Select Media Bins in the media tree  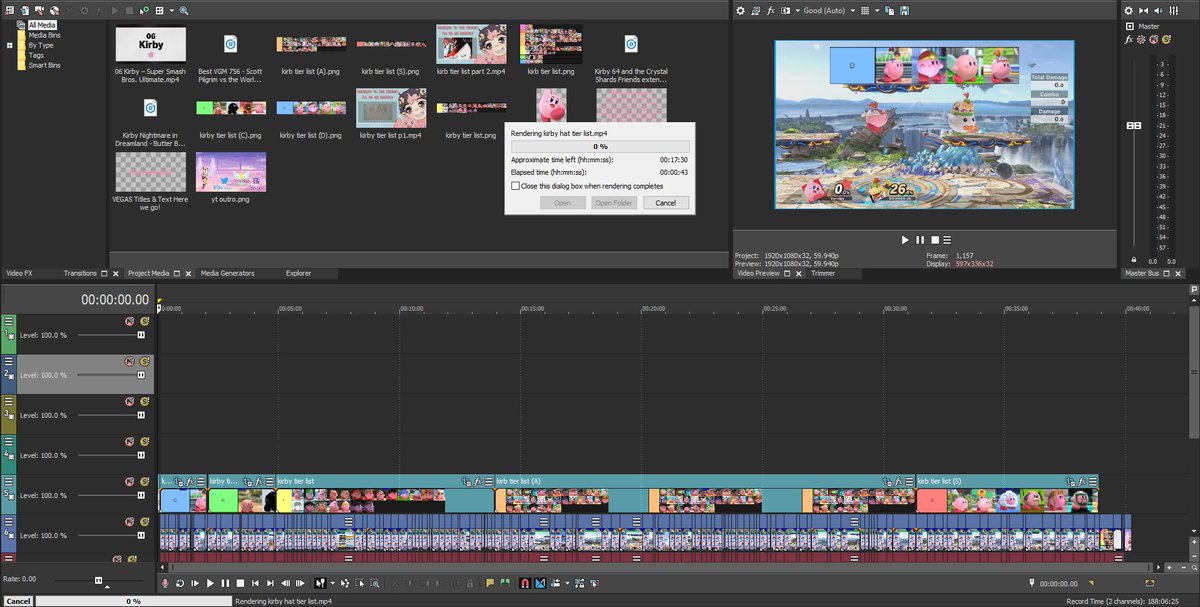tap(44, 35)
